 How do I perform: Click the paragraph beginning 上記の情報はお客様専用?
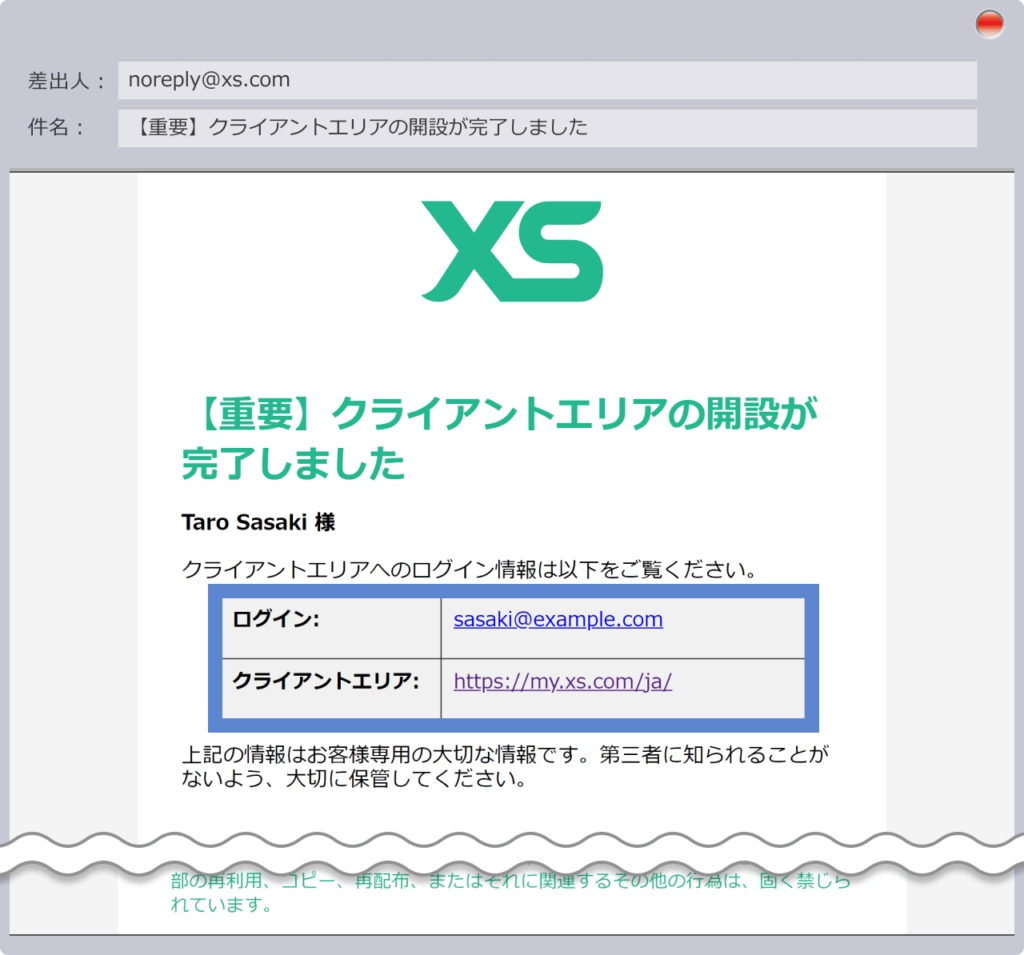click(505, 767)
